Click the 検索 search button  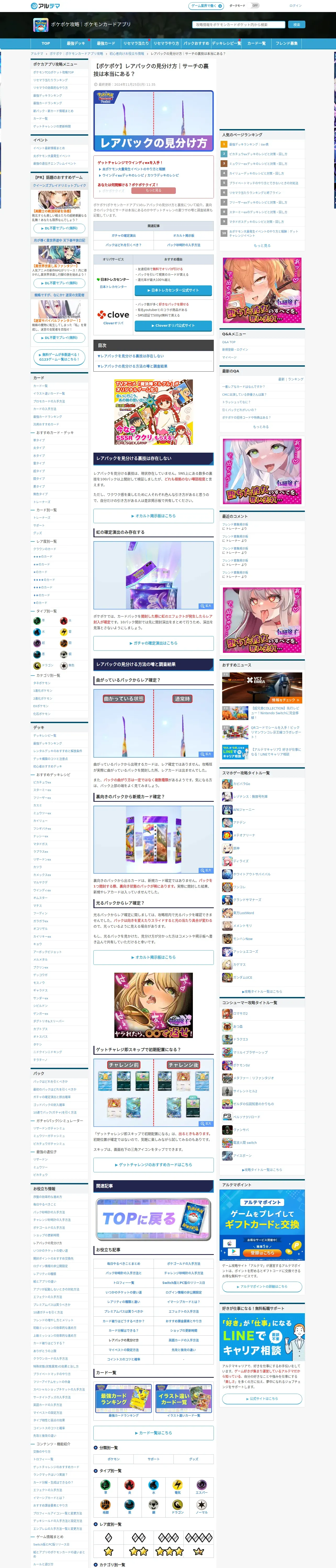pos(296,25)
